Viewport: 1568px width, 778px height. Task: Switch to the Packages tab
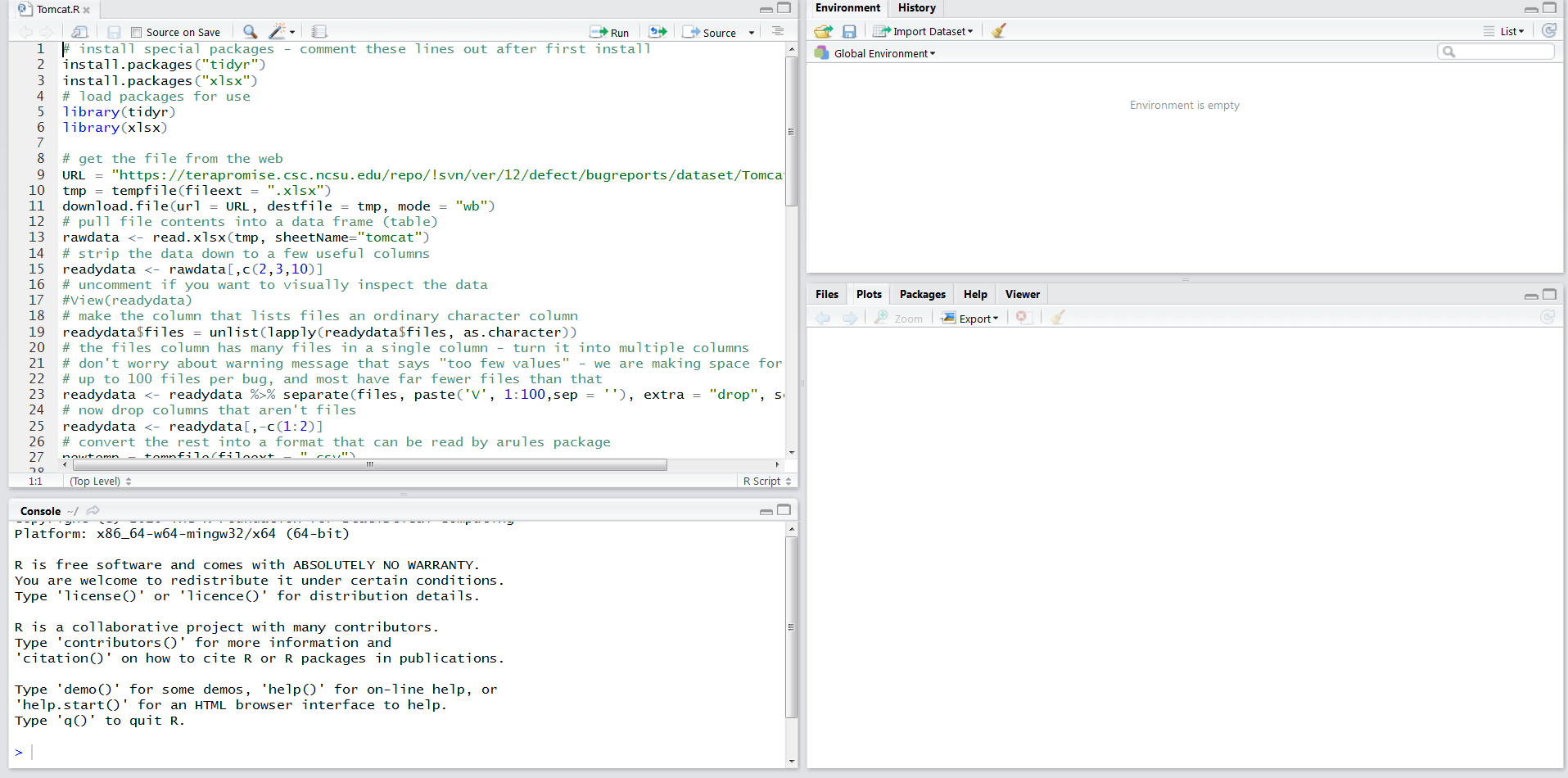click(x=922, y=294)
